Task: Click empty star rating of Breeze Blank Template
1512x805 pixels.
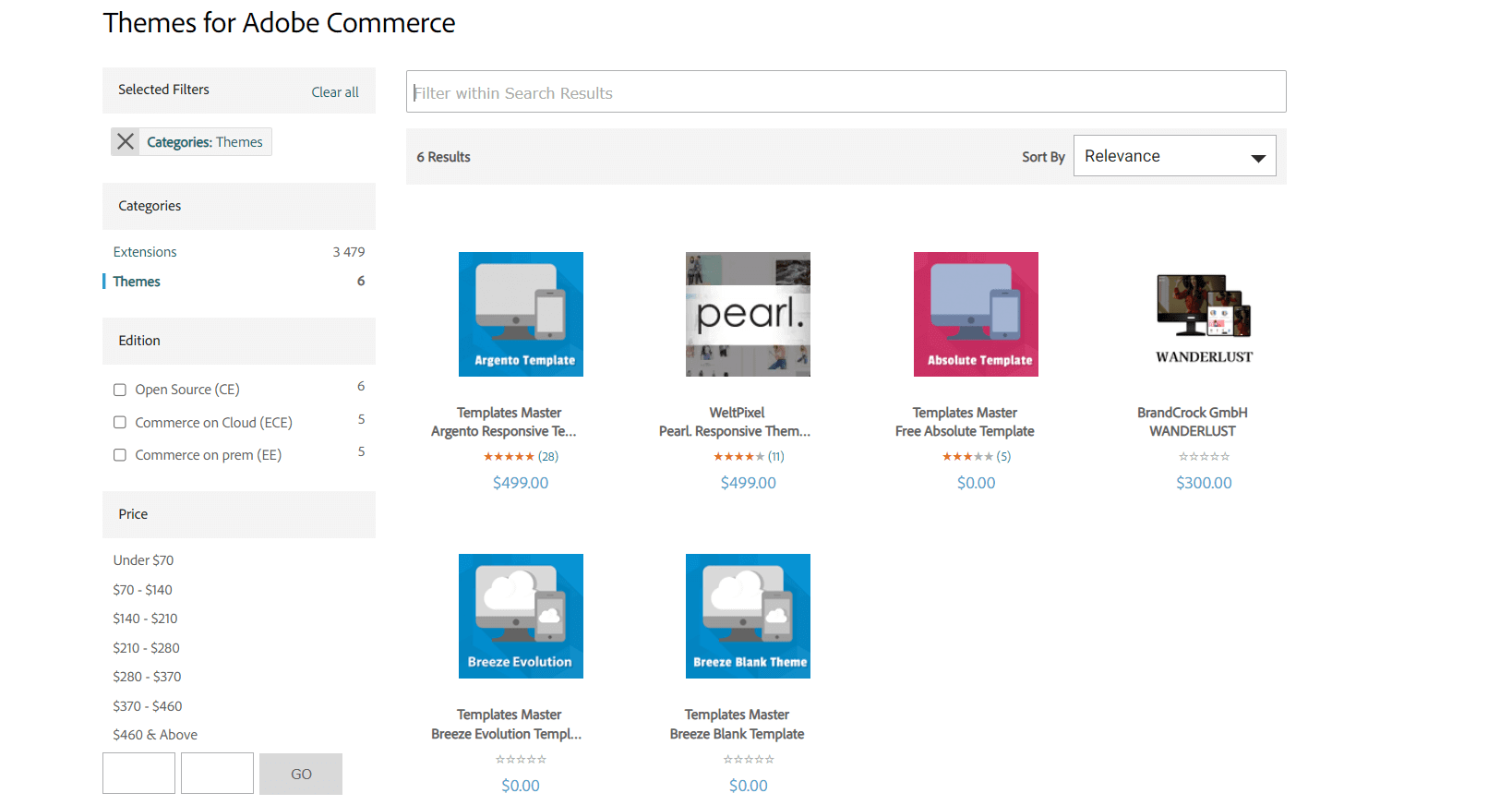Action: 749,759
